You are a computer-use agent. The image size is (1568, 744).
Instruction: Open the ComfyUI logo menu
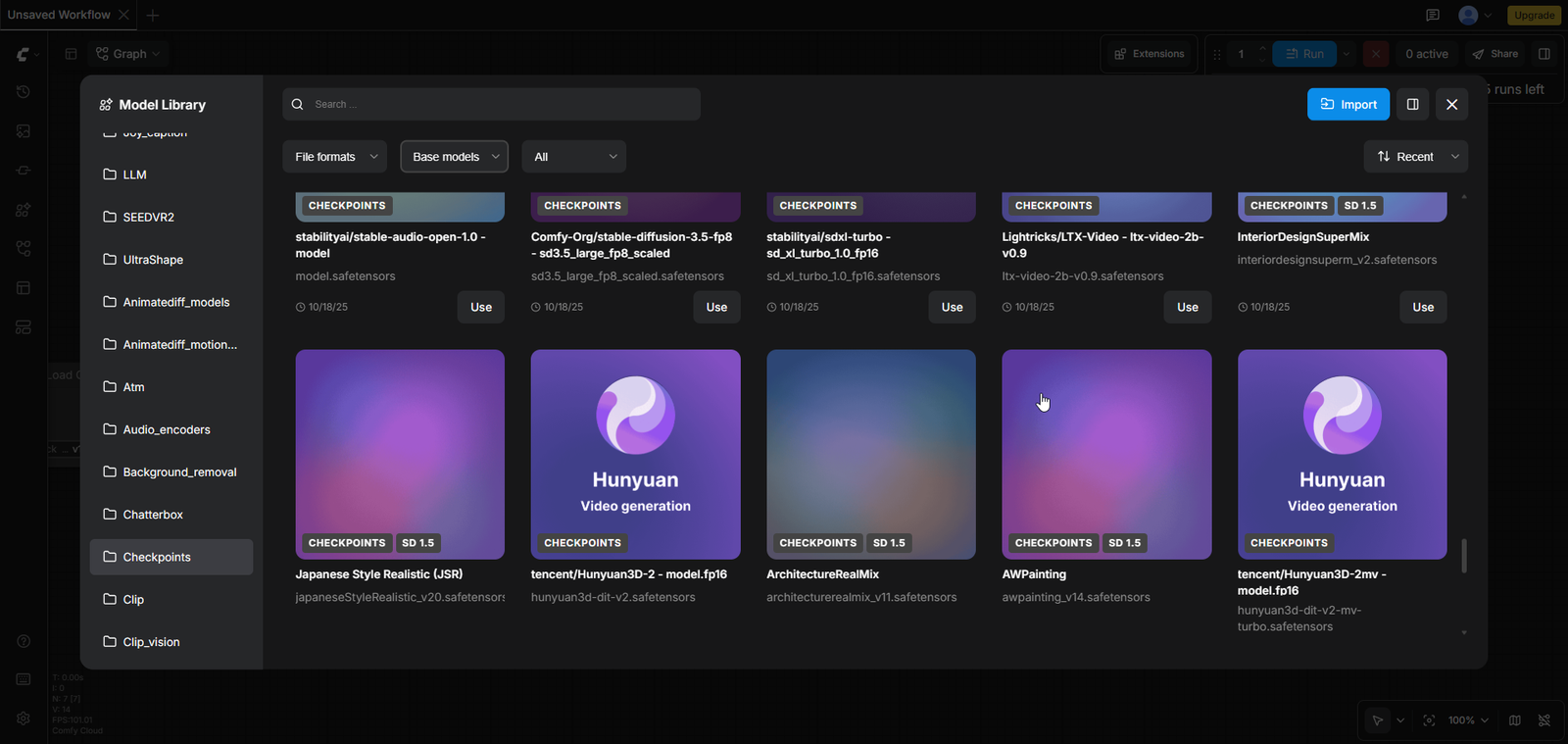point(24,54)
